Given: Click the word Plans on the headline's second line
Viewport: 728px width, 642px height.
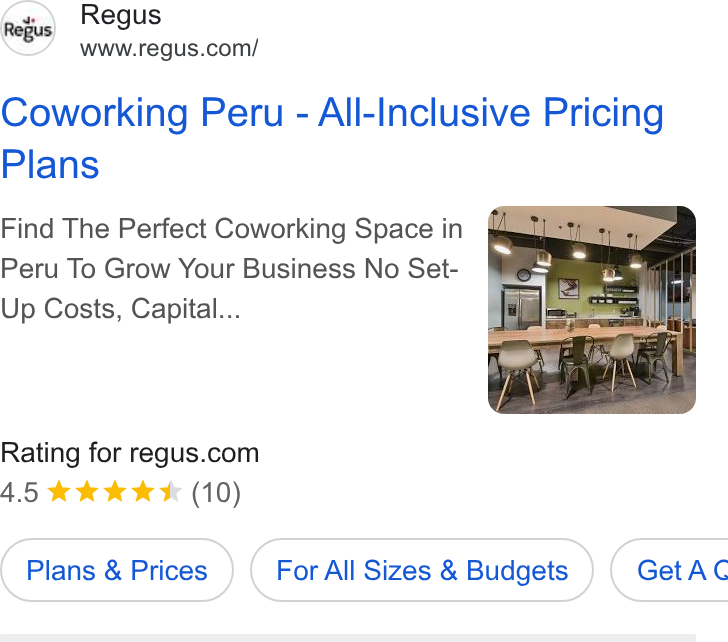Looking at the screenshot, I should [50, 164].
